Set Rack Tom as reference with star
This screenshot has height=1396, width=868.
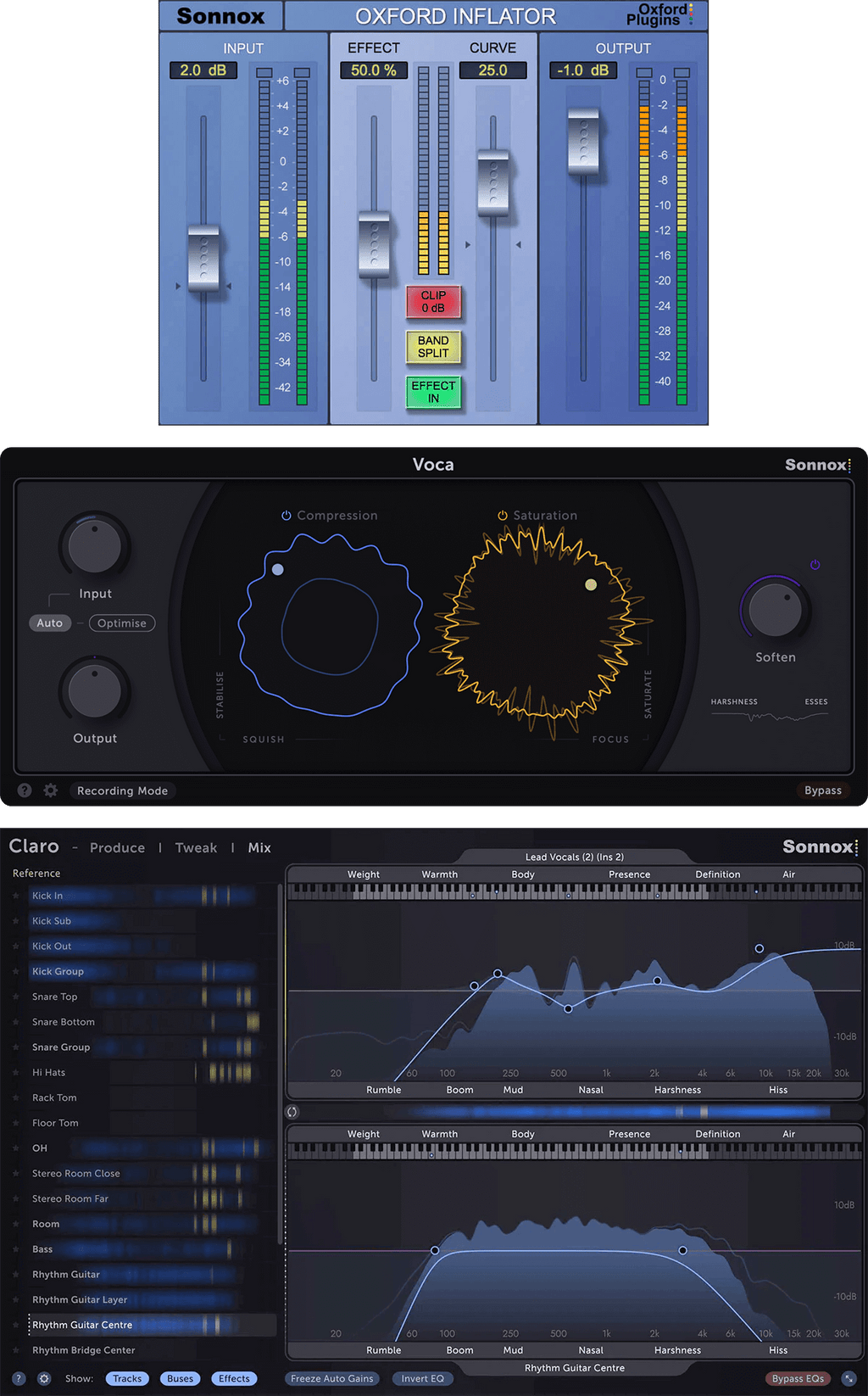click(16, 1097)
